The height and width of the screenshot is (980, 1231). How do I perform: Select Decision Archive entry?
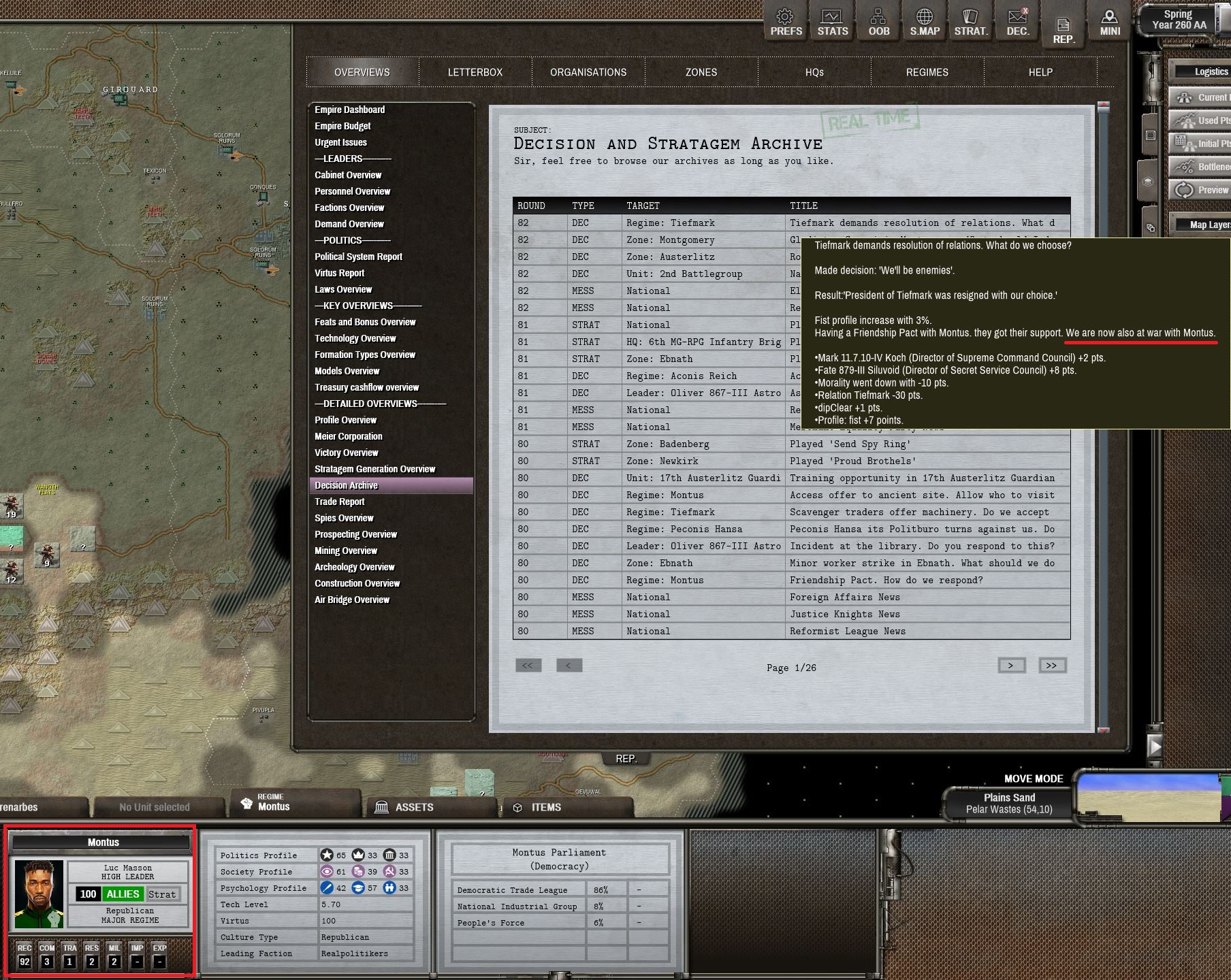(391, 485)
